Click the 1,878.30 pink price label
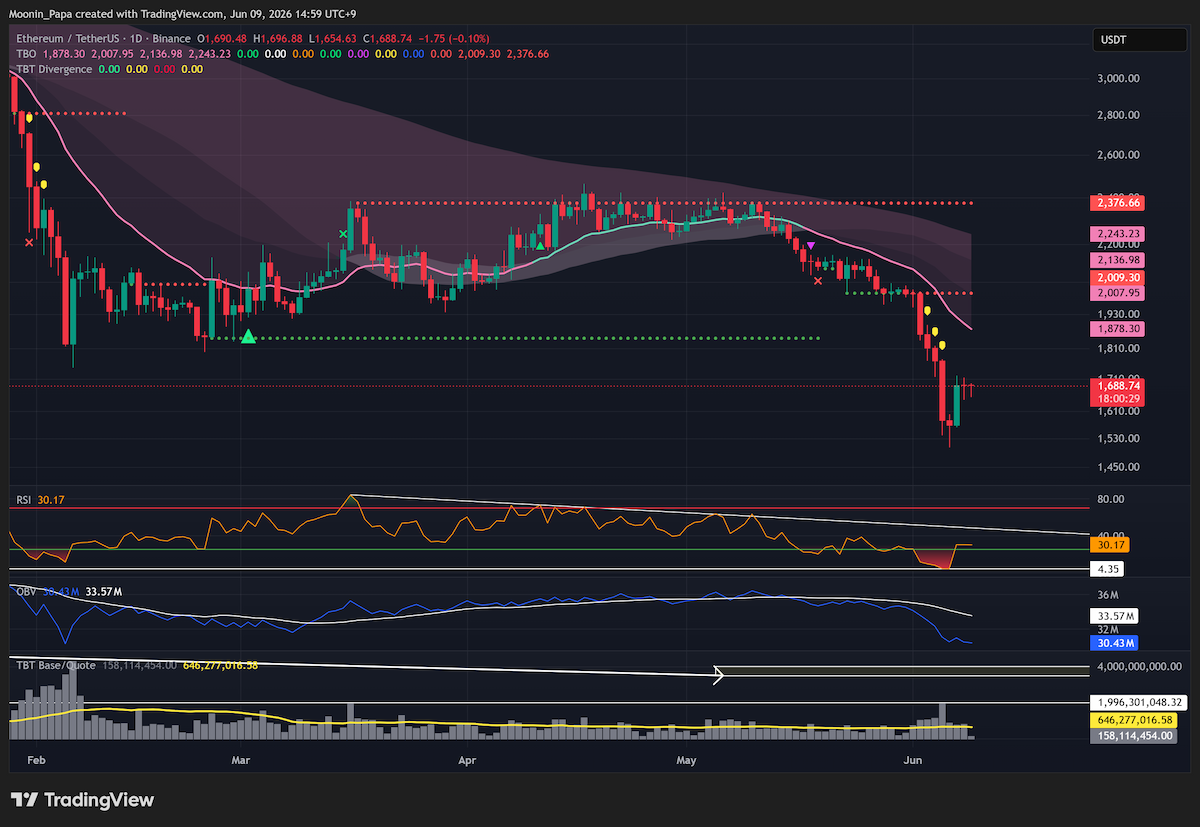This screenshot has width=1200, height=827. (x=1117, y=328)
